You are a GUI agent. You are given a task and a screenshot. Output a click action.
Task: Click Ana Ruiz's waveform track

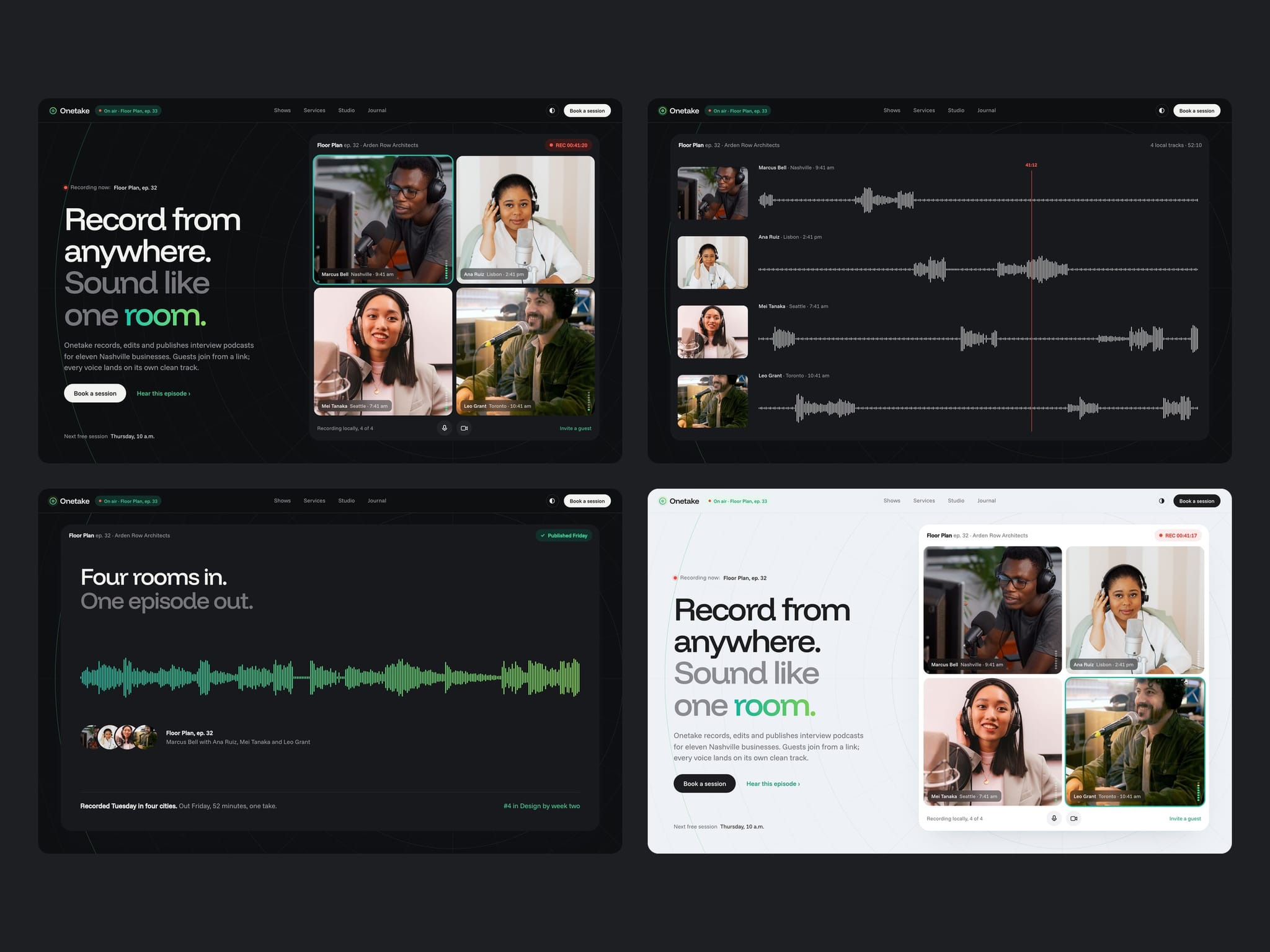(978, 270)
